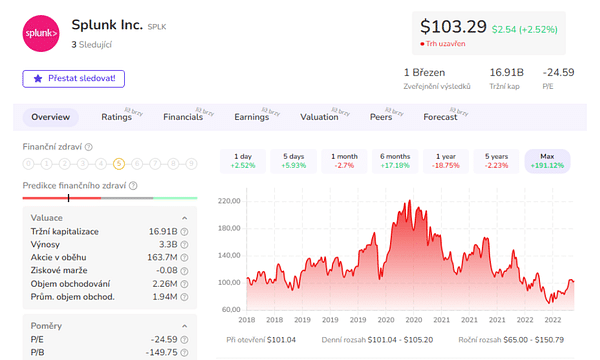Click info icon beside Ziskové marže
Image resolution: width=600 pixels, height=360 pixels.
tap(184, 271)
